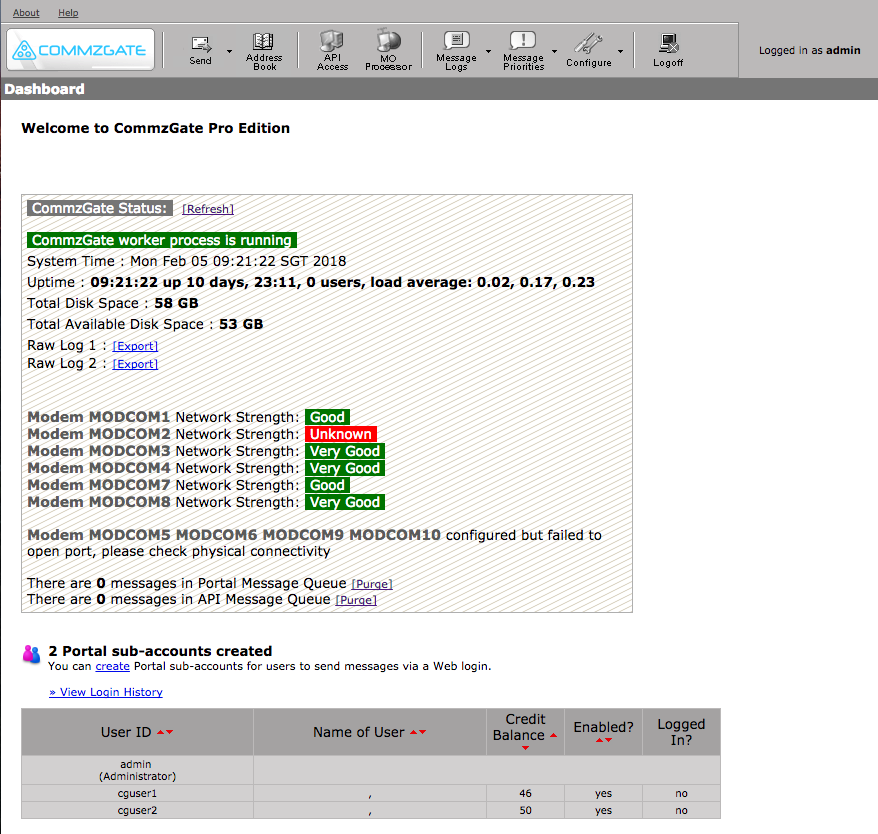Export Raw Log 1
Viewport: 878px width, 834px height.
[135, 346]
